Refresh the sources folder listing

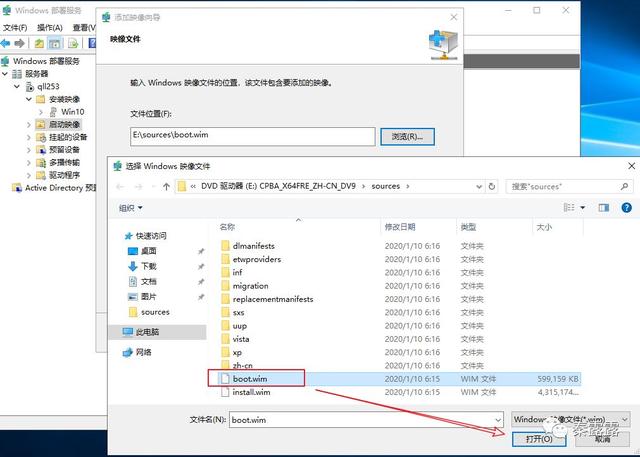tap(492, 186)
